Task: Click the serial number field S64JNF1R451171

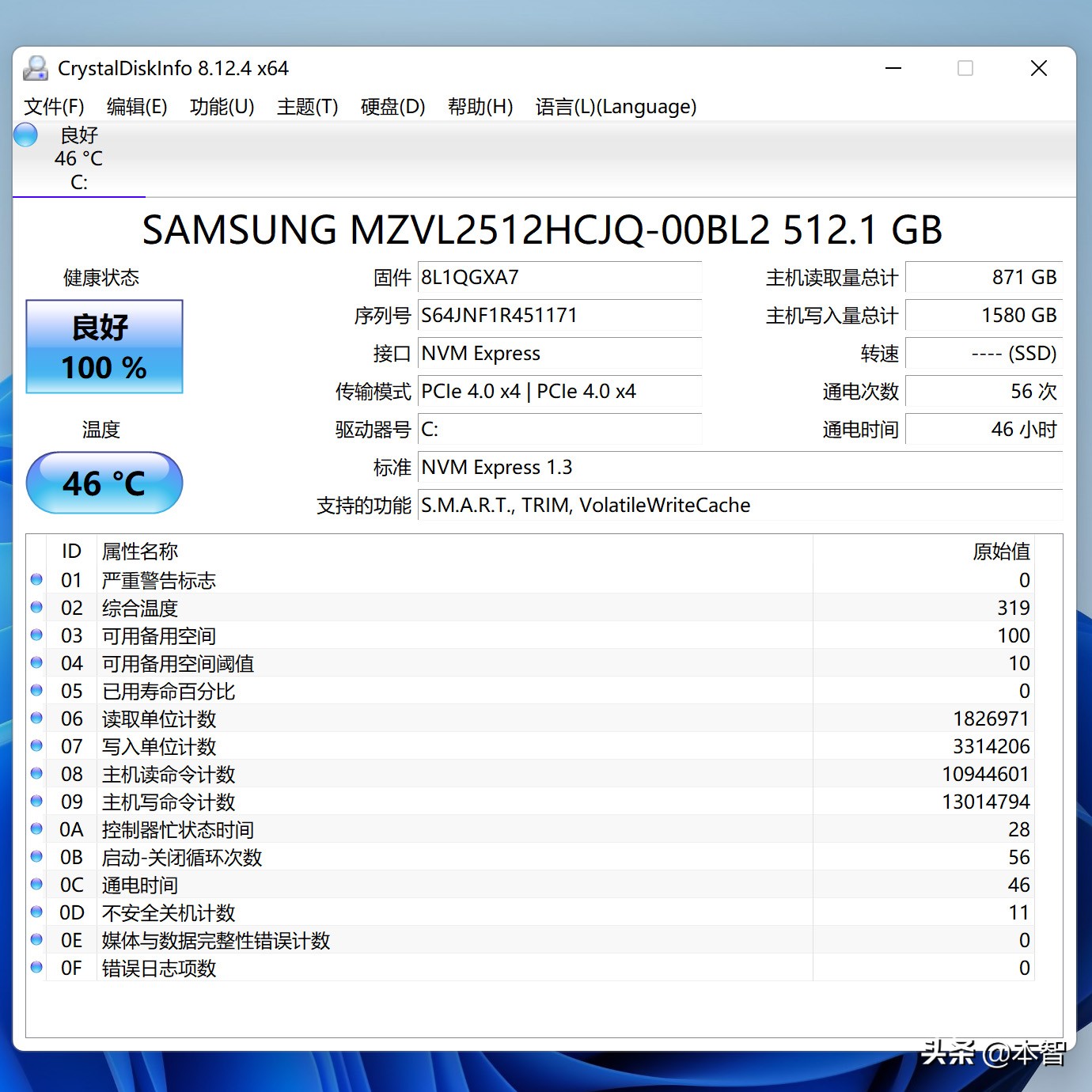Action: [559, 316]
